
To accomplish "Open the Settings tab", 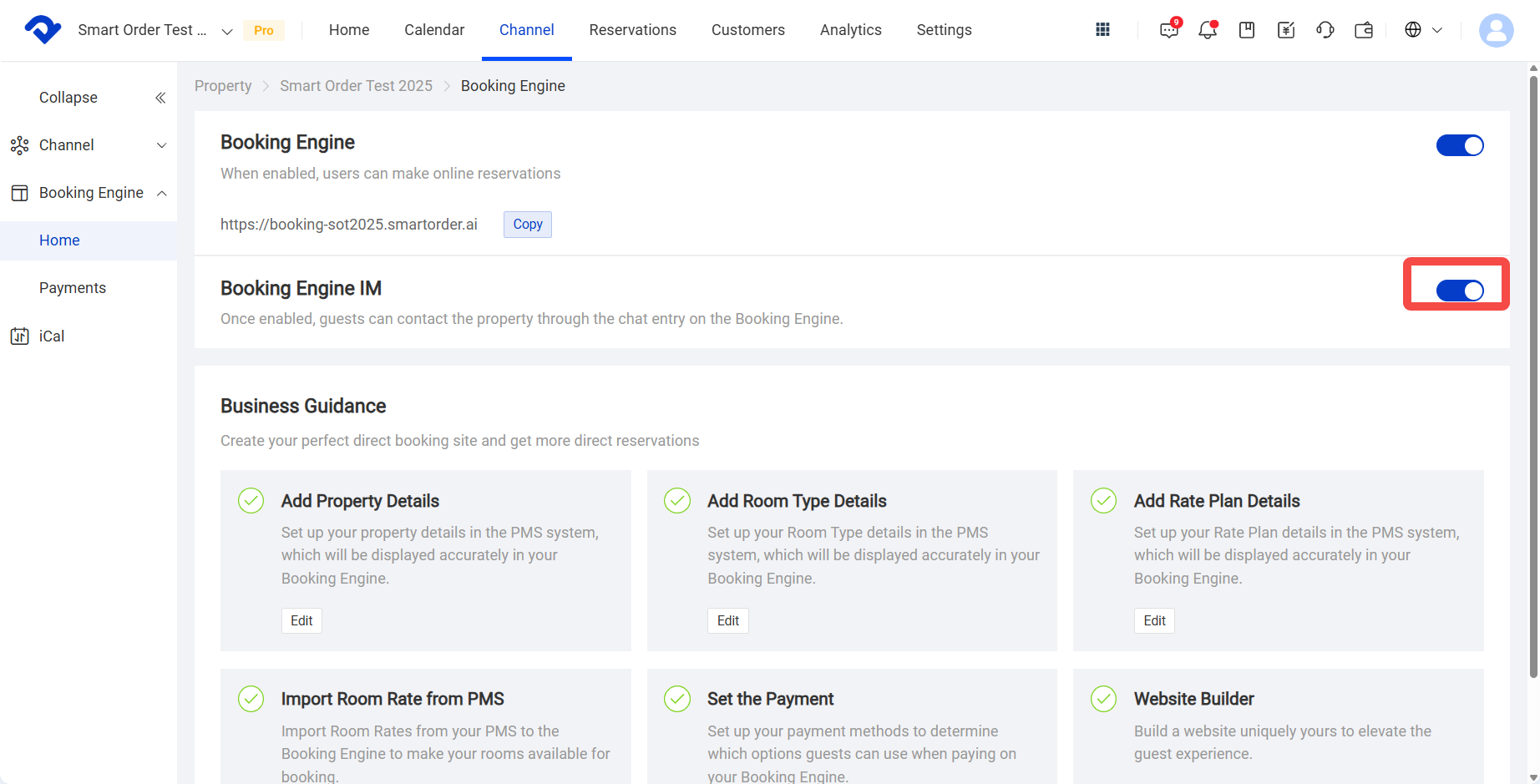I will click(x=945, y=30).
